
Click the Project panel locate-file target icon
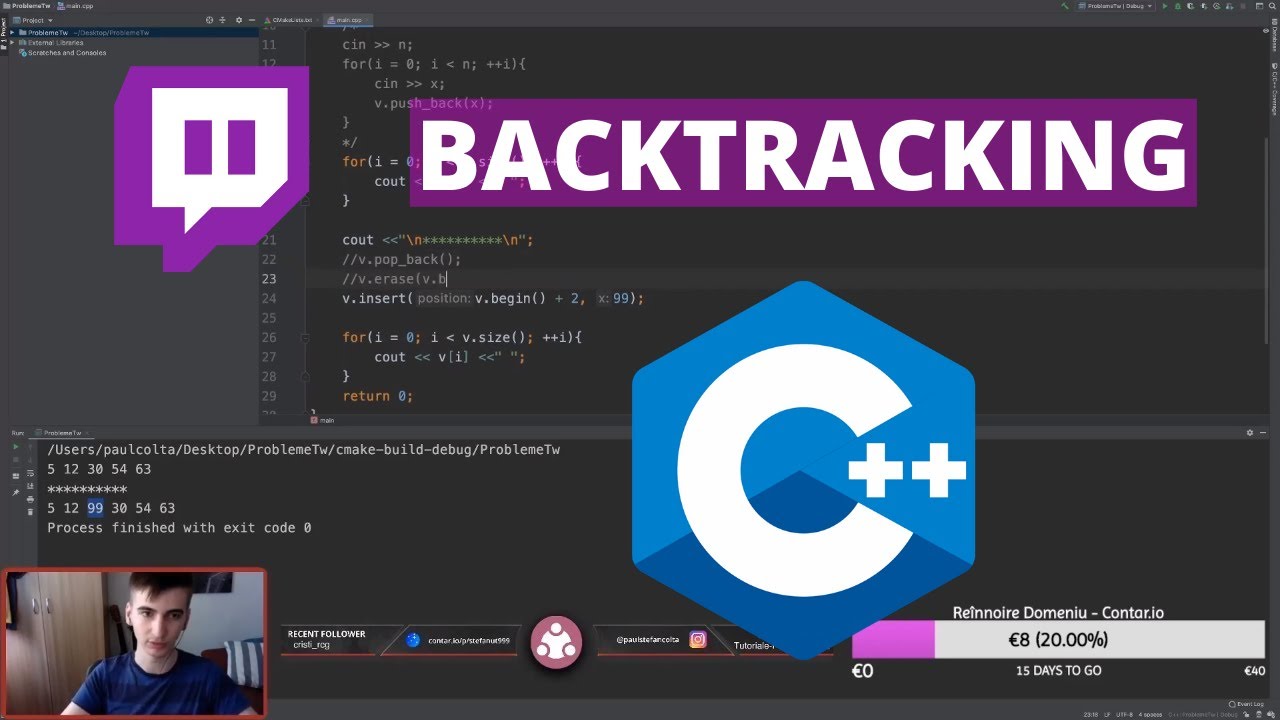pyautogui.click(x=209, y=20)
